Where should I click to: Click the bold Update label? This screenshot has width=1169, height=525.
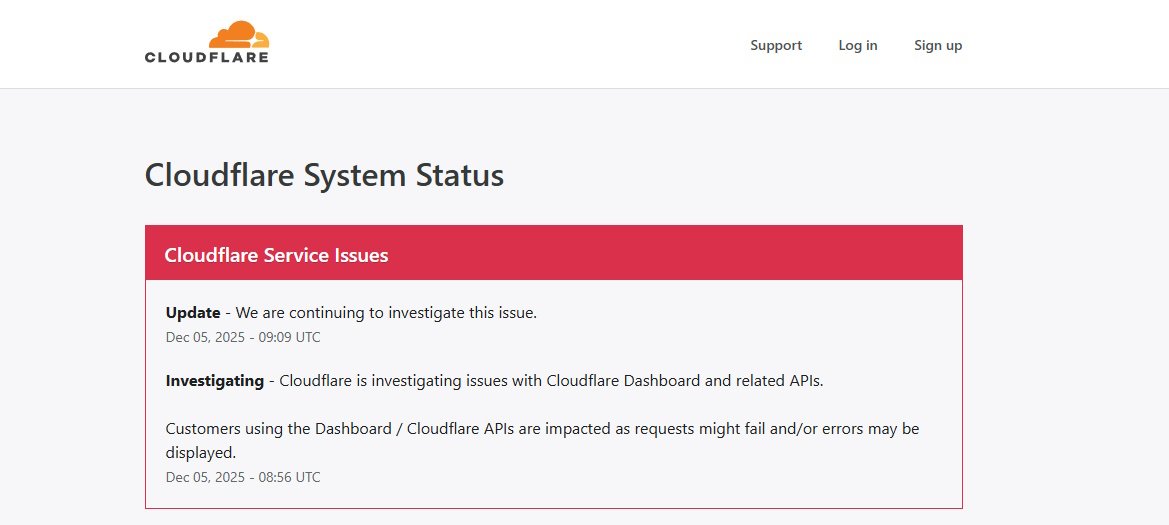[x=192, y=312]
